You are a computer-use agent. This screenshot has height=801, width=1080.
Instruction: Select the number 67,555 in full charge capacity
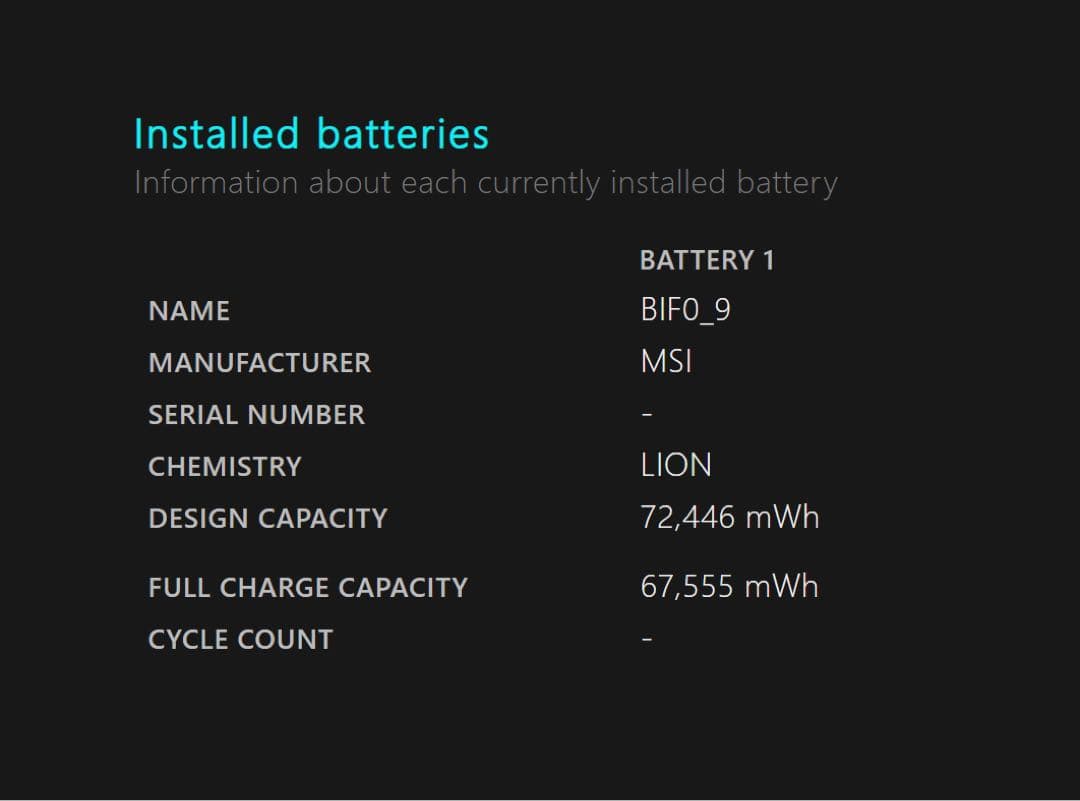click(687, 587)
